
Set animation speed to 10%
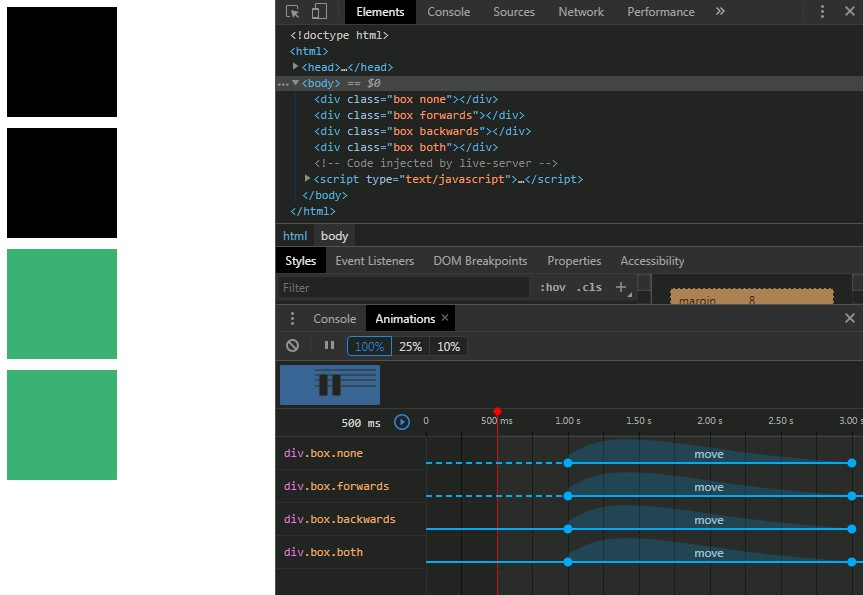point(449,346)
